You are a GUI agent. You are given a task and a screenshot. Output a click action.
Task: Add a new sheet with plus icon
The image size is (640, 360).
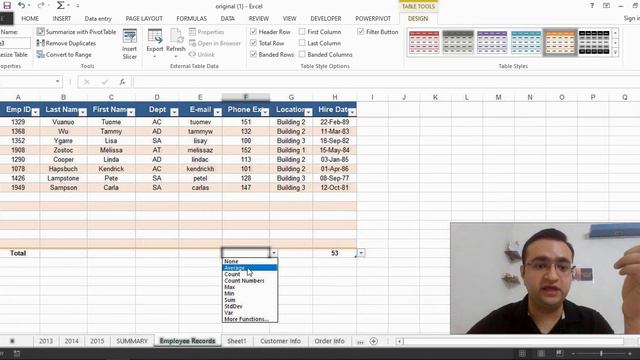[x=373, y=341]
